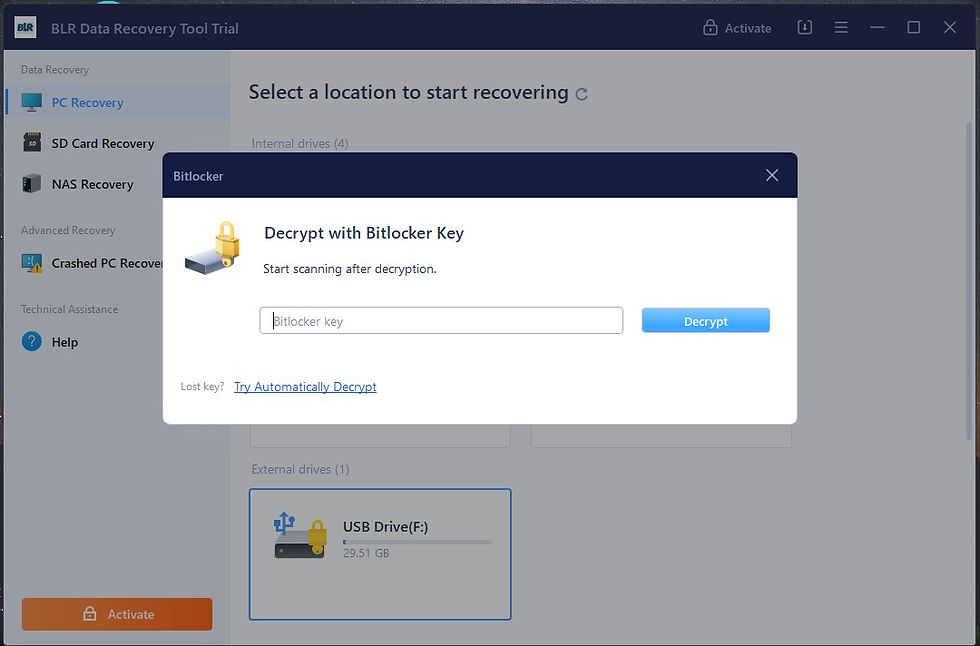Click the Help question mark icon
Screen dimensions: 980x646
tap(32, 342)
